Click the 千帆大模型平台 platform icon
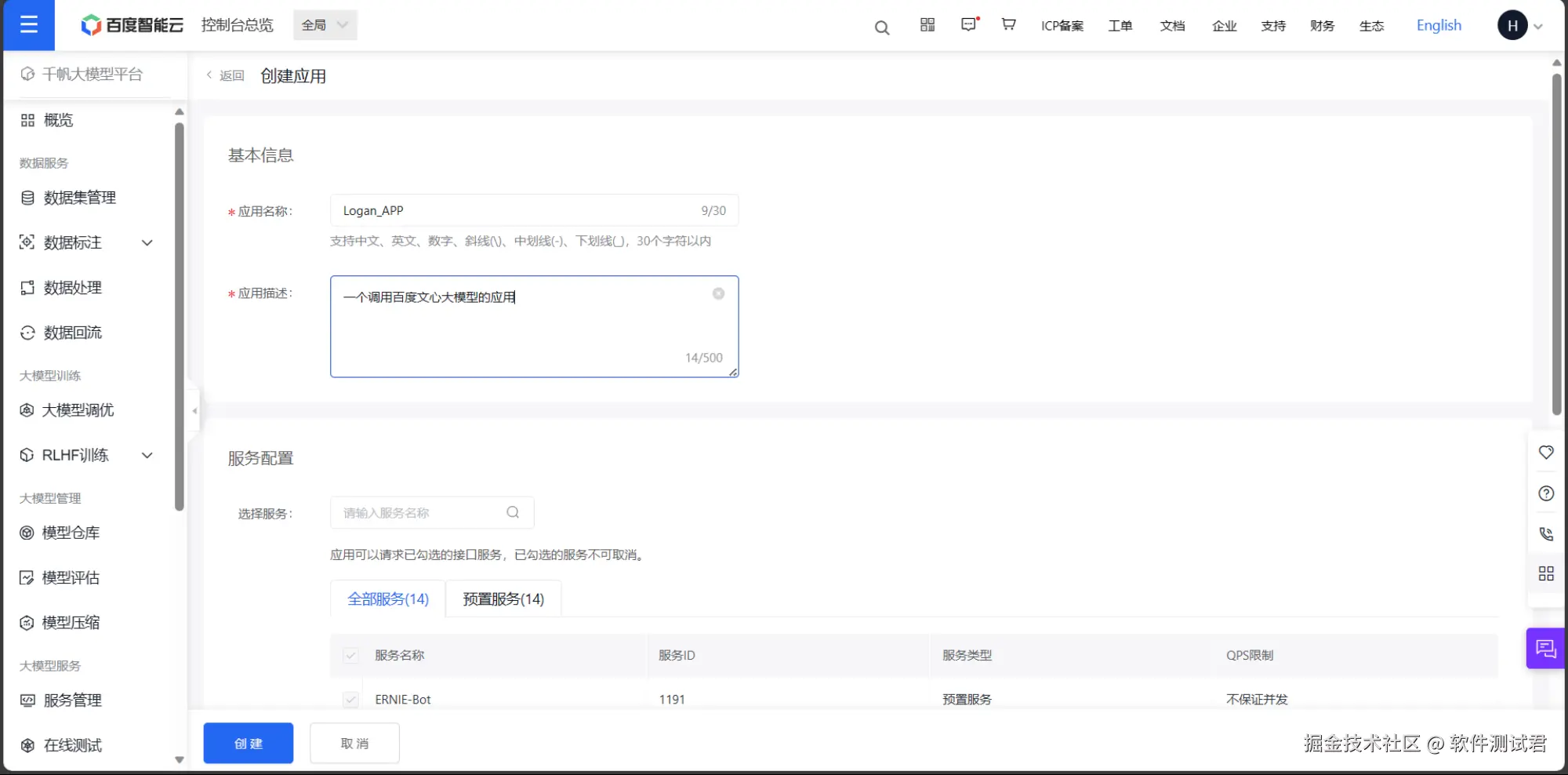Viewport: 1568px width, 775px height. click(x=27, y=75)
